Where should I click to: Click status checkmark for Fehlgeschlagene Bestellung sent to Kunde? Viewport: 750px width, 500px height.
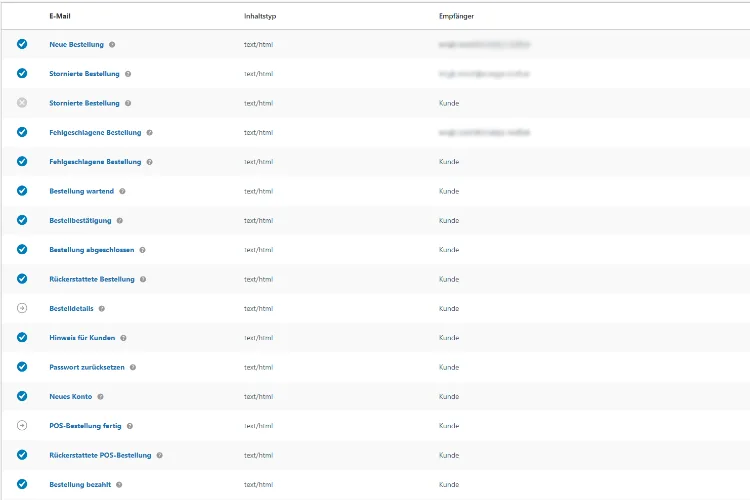[x=22, y=161]
